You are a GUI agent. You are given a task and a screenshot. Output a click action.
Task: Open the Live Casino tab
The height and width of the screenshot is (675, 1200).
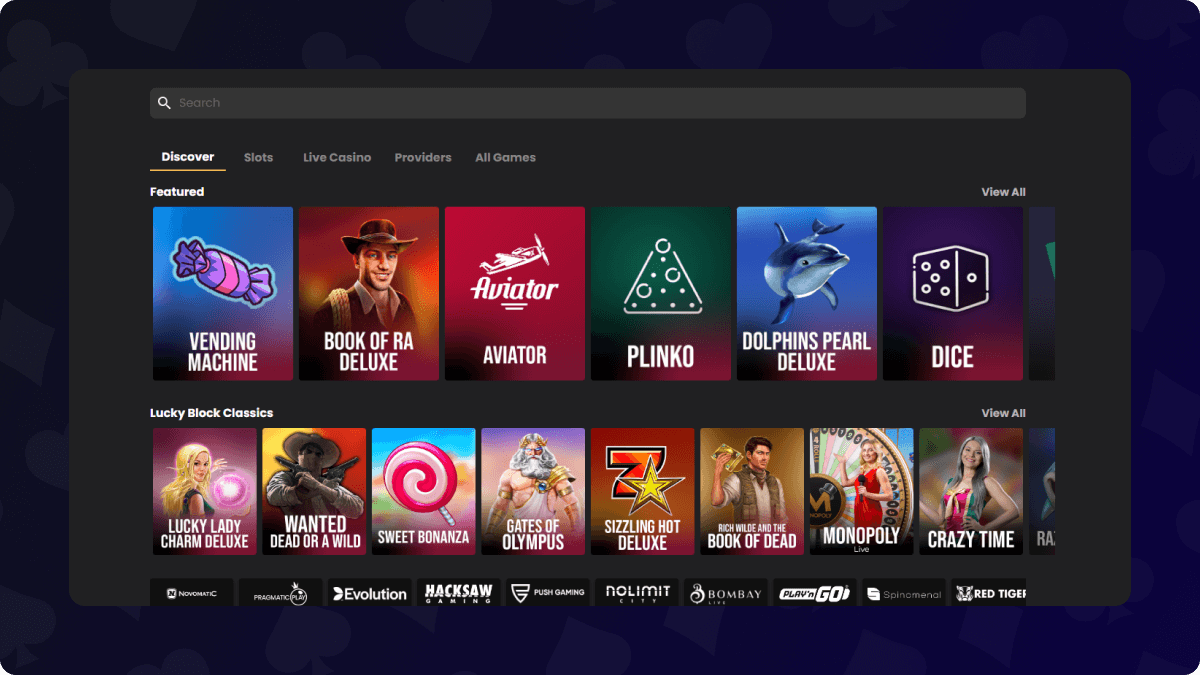pos(337,157)
